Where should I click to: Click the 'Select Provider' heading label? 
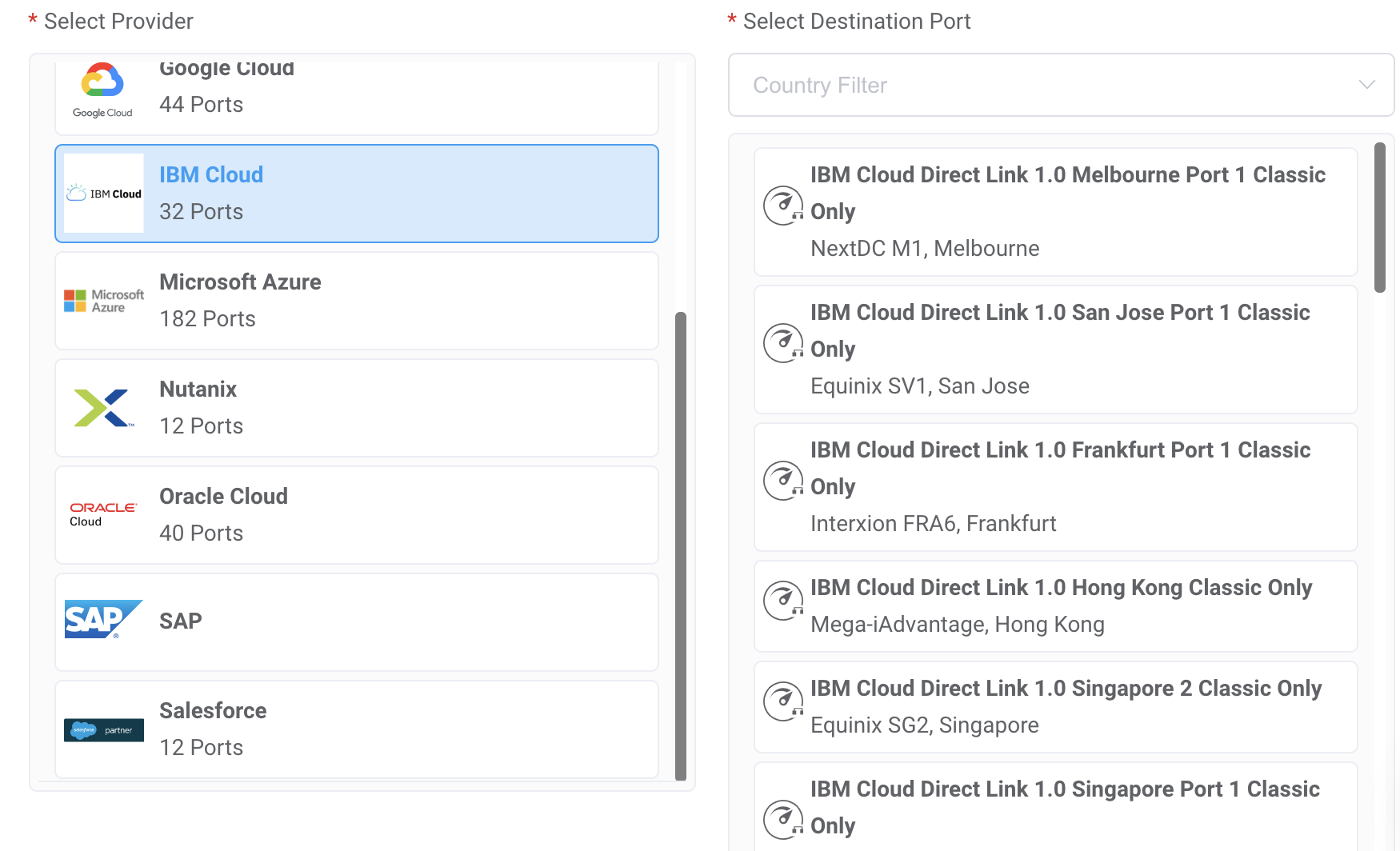(x=118, y=22)
